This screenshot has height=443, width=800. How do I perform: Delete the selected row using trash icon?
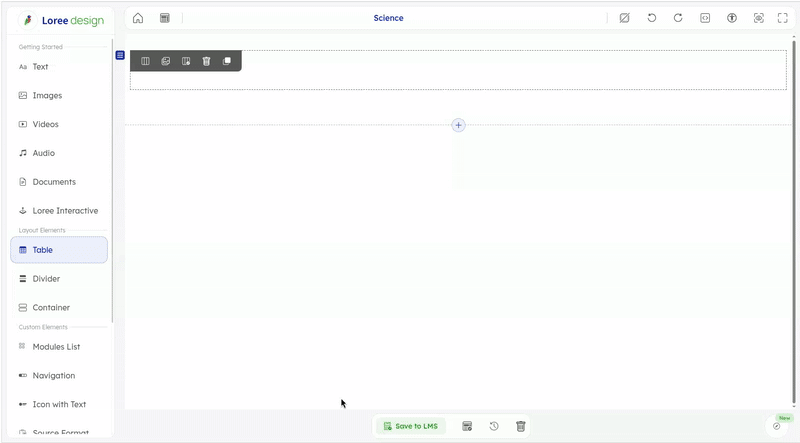click(x=206, y=61)
